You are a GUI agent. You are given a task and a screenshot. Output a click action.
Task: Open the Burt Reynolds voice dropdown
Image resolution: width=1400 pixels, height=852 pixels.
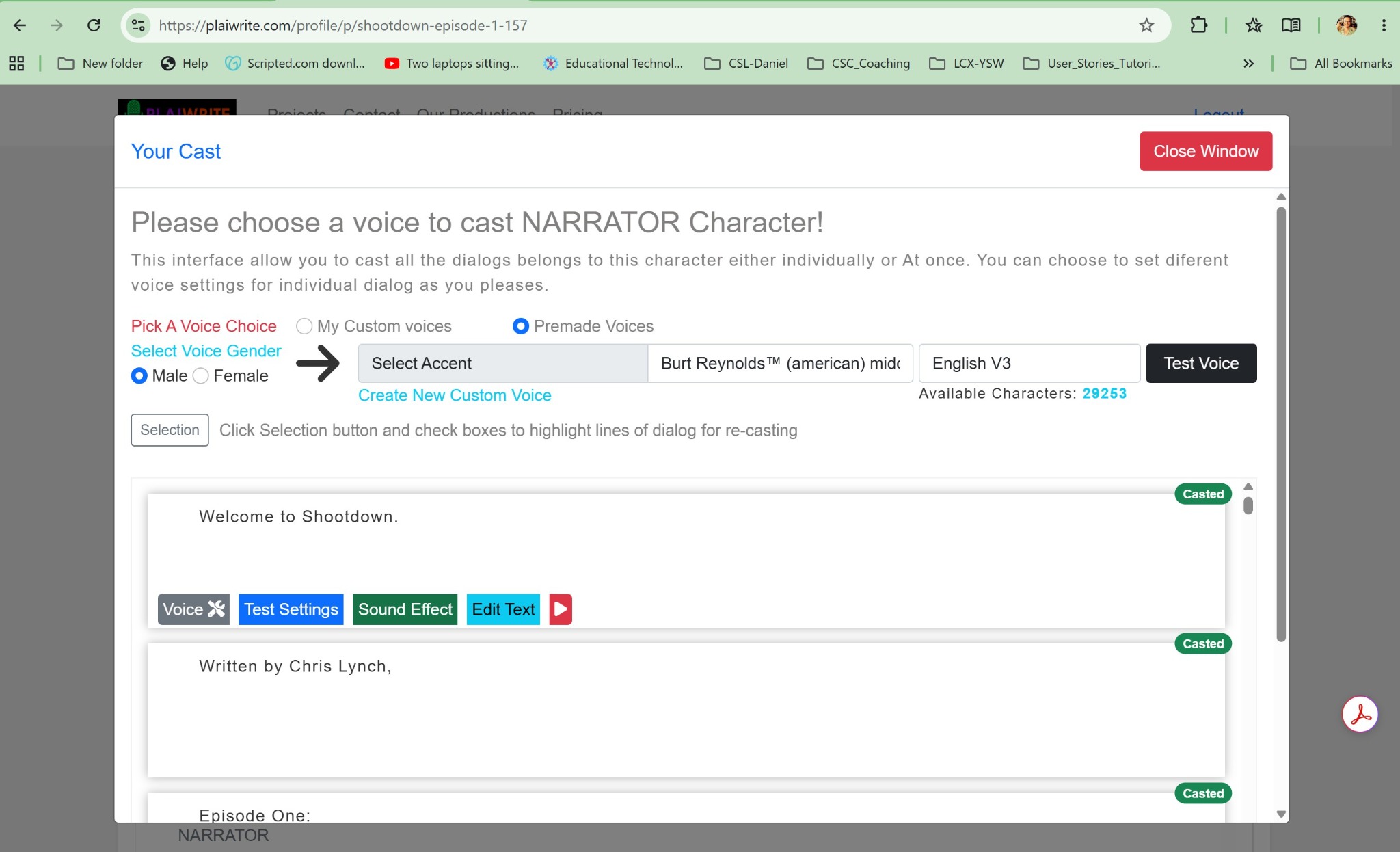(x=780, y=363)
